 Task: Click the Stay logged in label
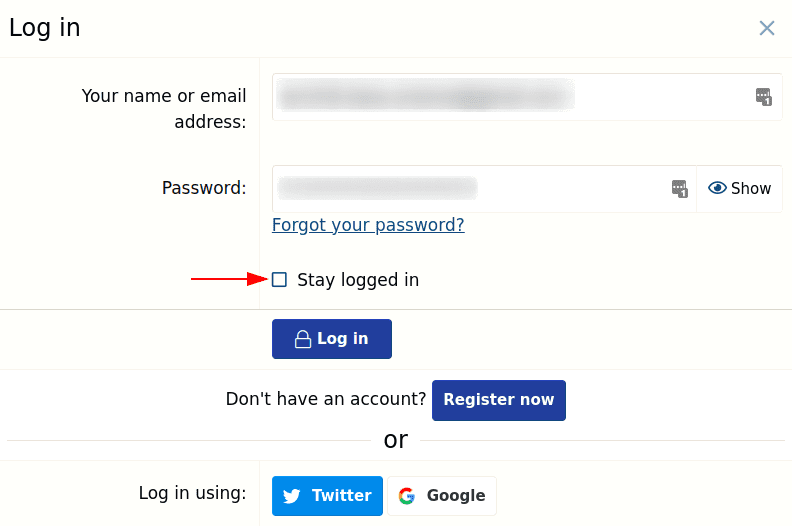(x=358, y=280)
